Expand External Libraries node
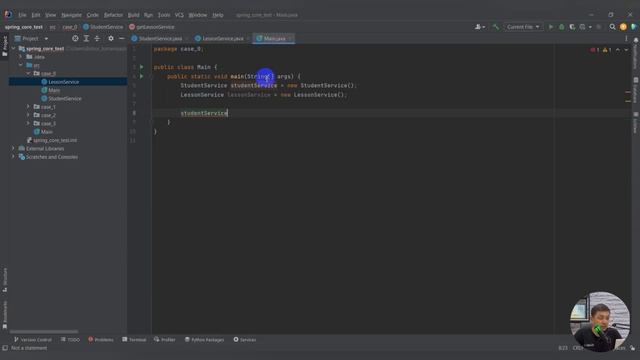The image size is (640, 360). [13, 149]
